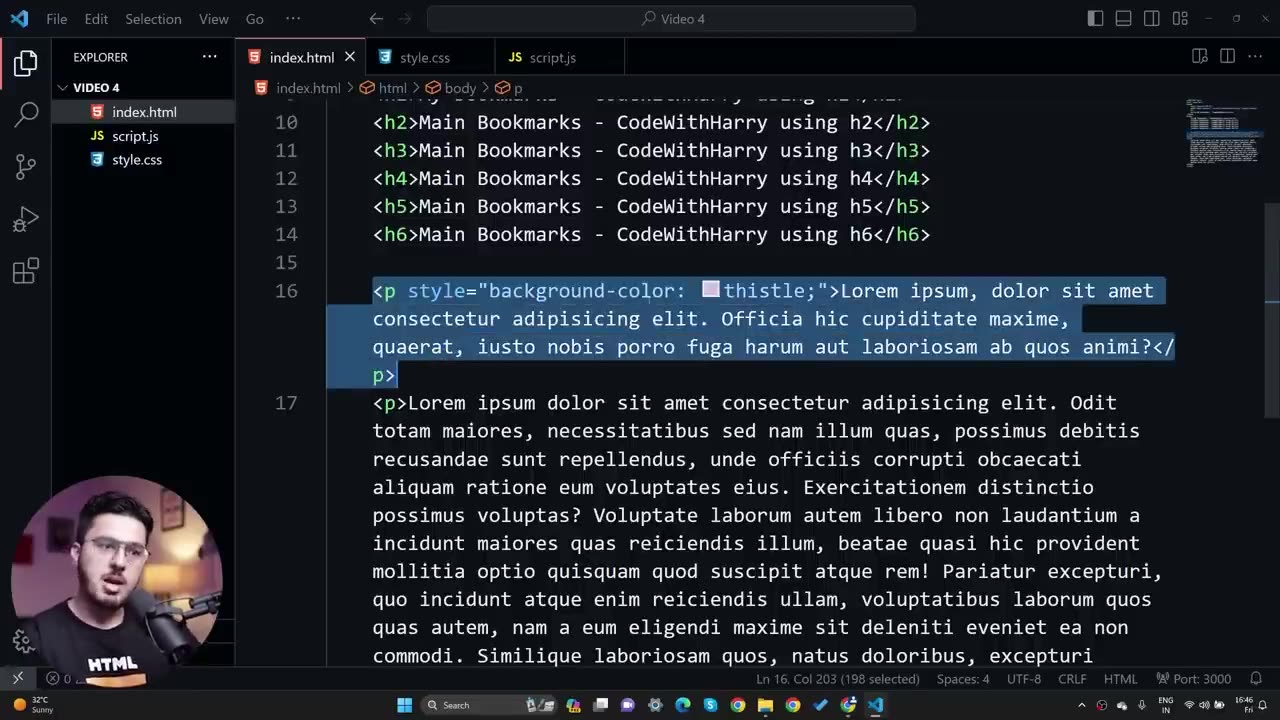1280x720 pixels.
Task: Click the line 17 gutter number
Action: [286, 402]
